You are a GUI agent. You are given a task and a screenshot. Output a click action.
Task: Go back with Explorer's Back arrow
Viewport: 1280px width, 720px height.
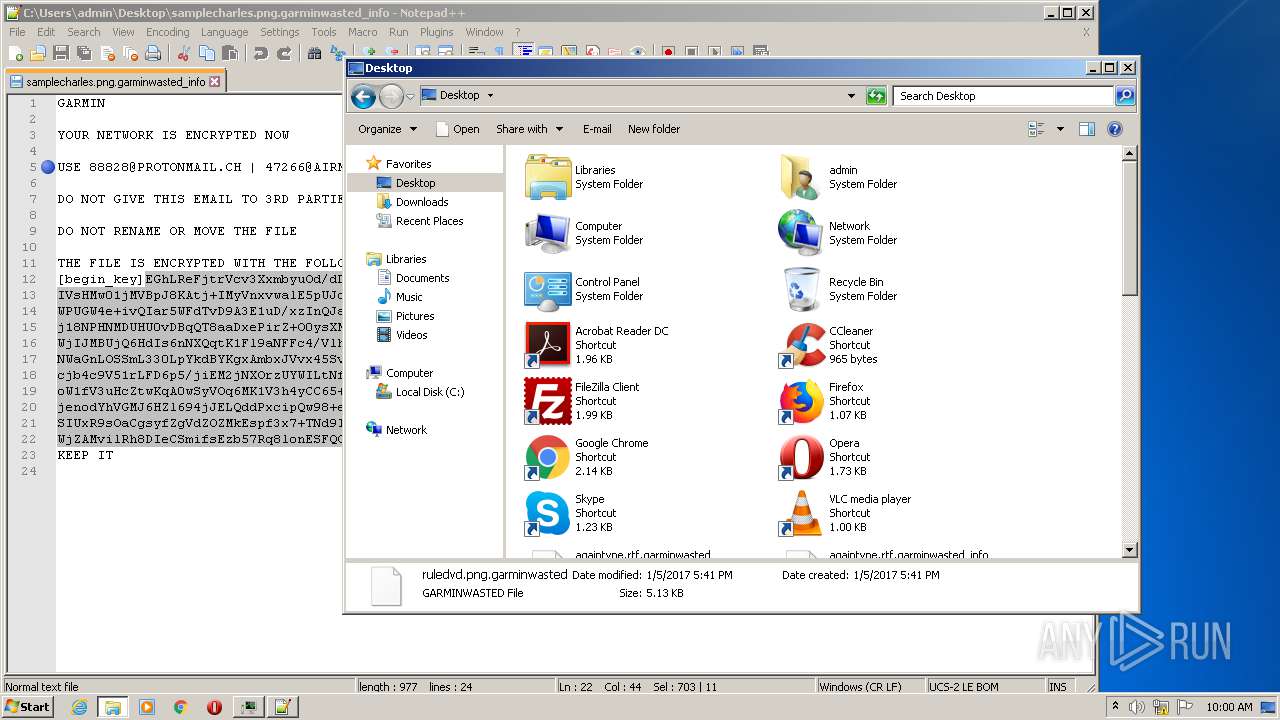[x=363, y=96]
